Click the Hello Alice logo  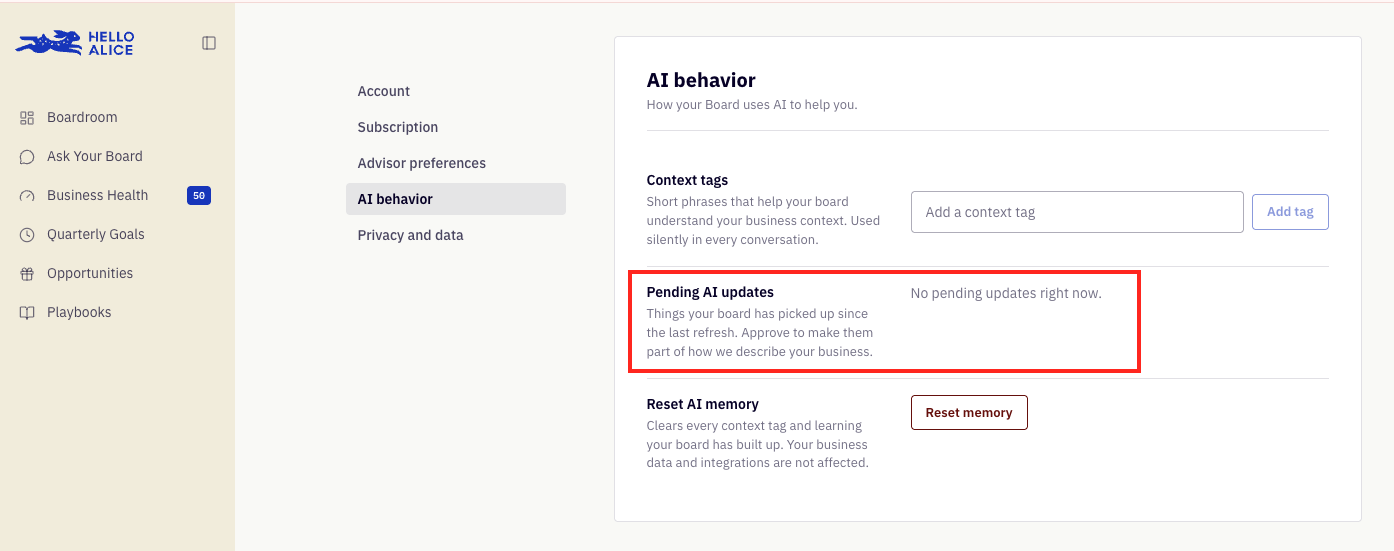point(75,43)
